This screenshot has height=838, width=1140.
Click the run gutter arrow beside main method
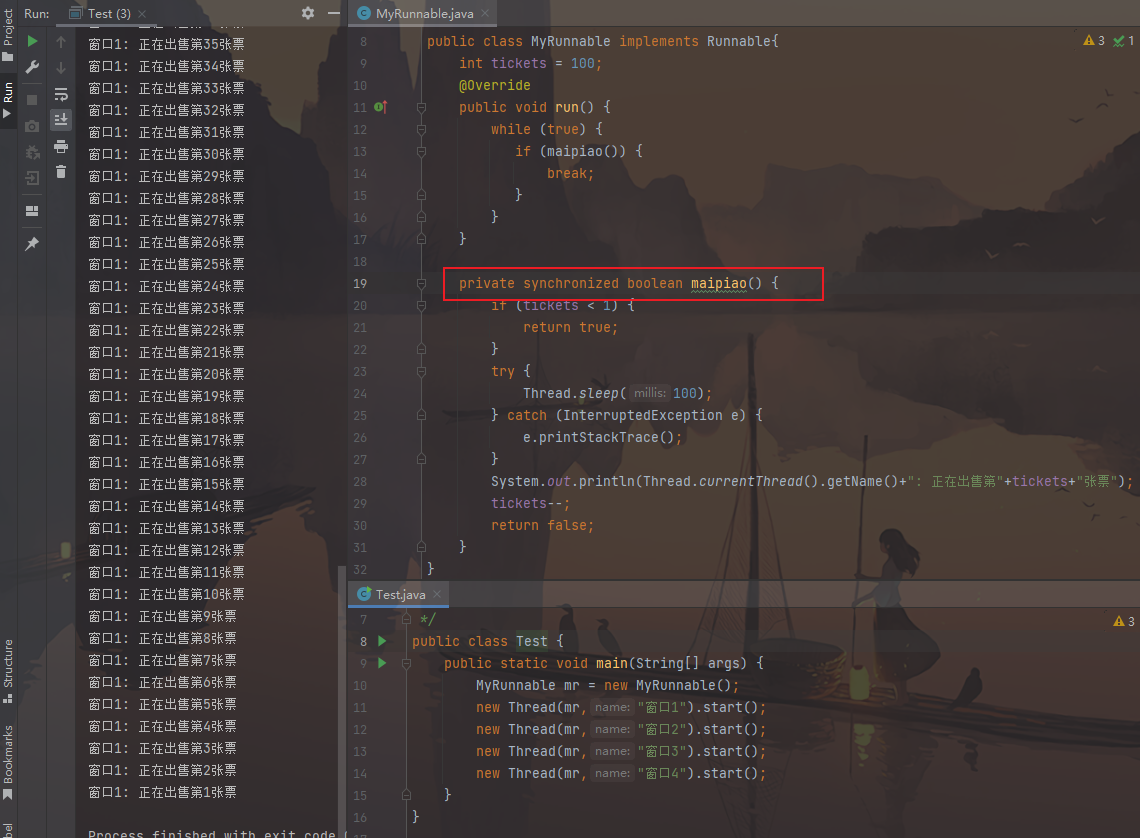coord(381,663)
